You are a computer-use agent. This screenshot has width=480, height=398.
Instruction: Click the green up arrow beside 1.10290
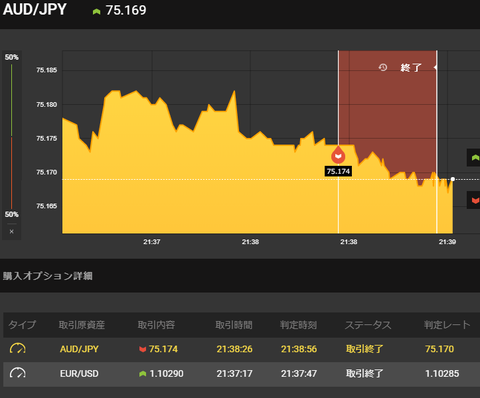(143, 374)
